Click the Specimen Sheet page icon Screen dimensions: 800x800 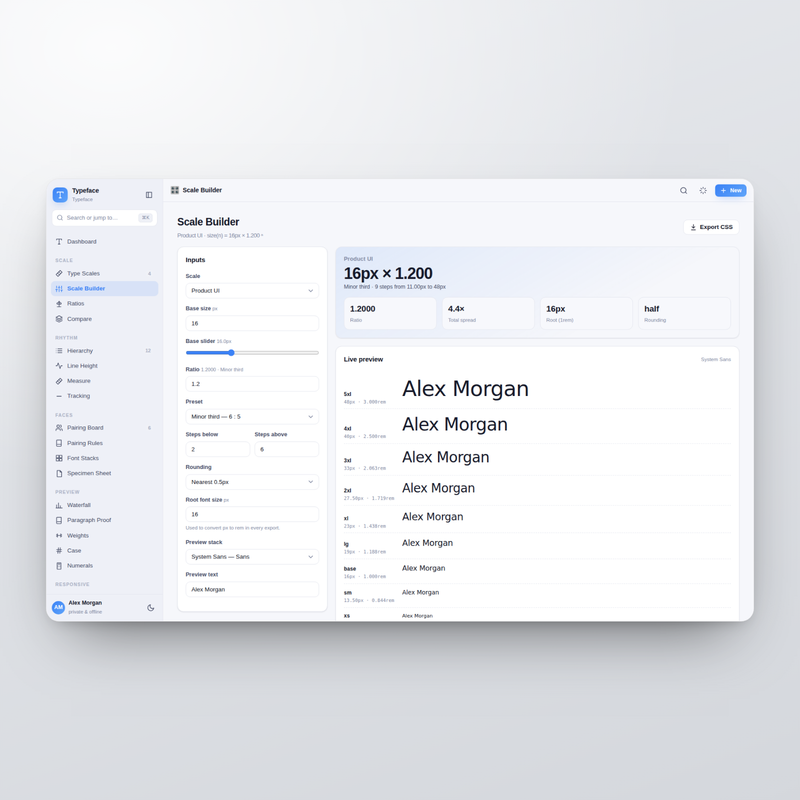click(x=59, y=473)
